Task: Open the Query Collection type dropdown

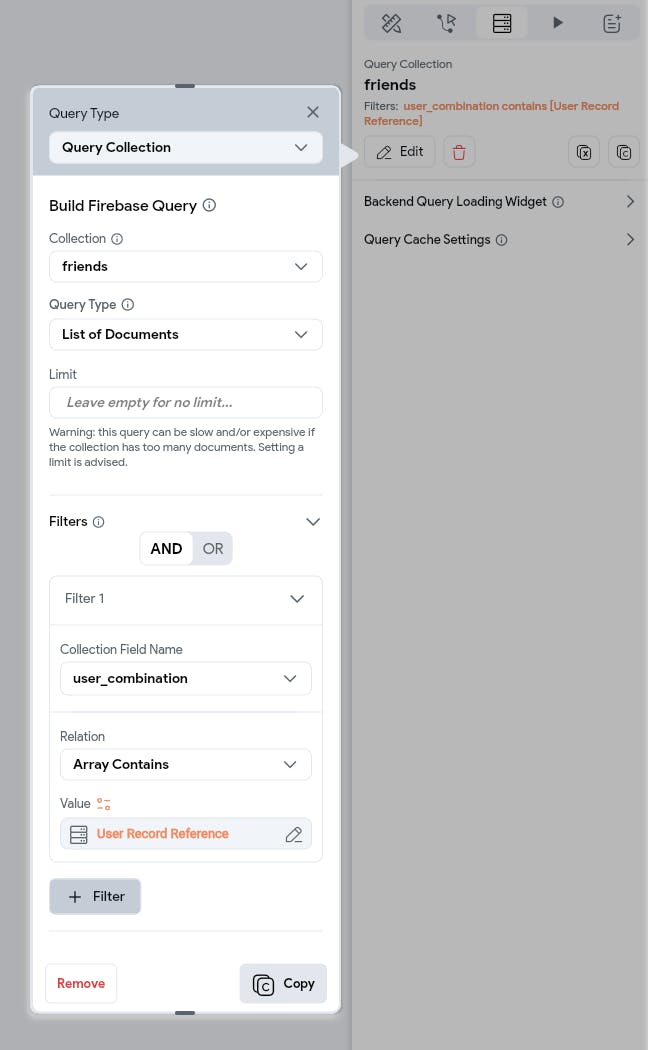Action: pos(186,147)
